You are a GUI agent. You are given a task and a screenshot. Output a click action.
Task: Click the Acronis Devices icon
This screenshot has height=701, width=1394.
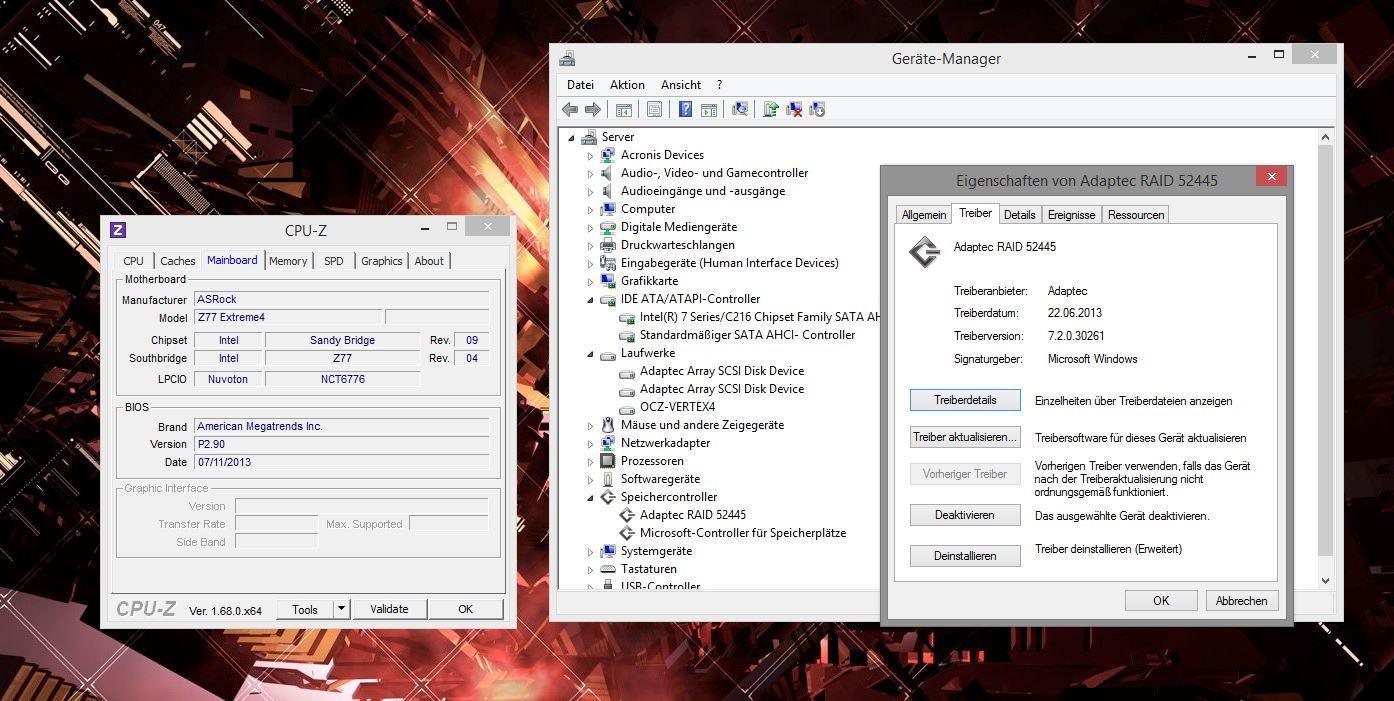coord(607,155)
